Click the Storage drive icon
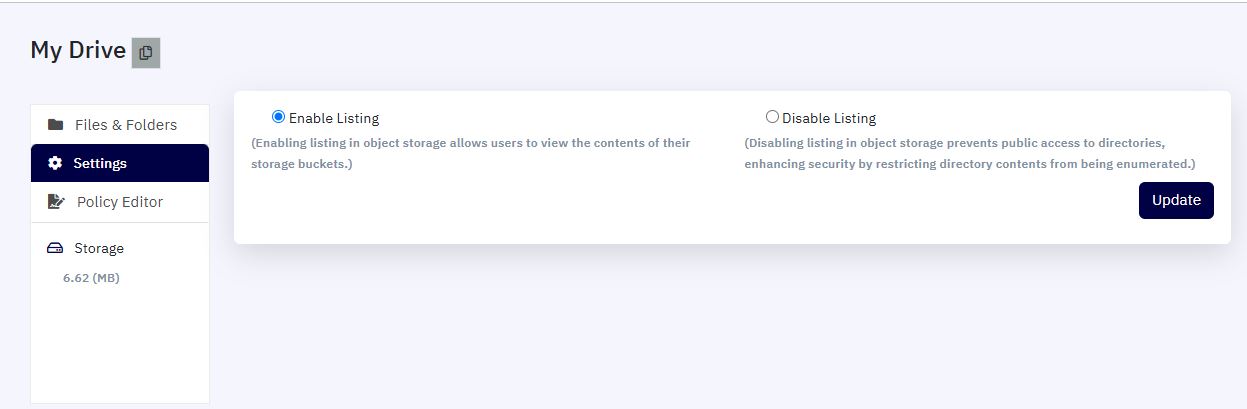This screenshot has width=1247, height=409. (55, 248)
